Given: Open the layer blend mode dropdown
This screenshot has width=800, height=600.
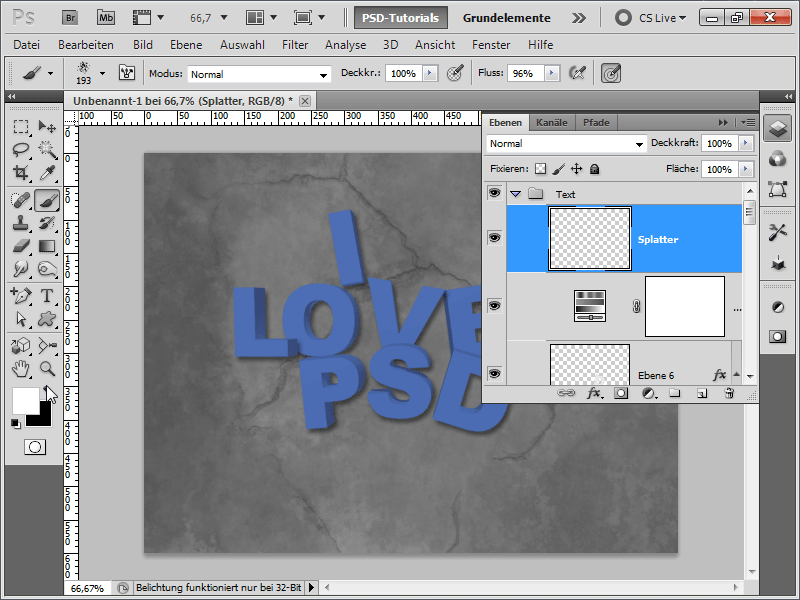Looking at the screenshot, I should (x=566, y=144).
